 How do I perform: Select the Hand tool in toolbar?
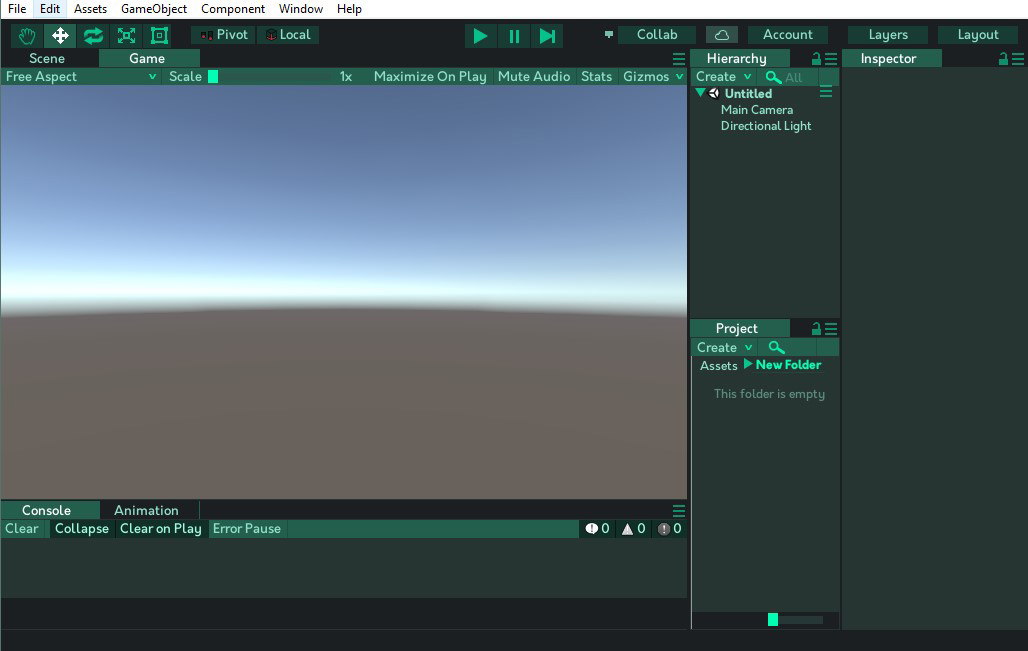point(27,36)
